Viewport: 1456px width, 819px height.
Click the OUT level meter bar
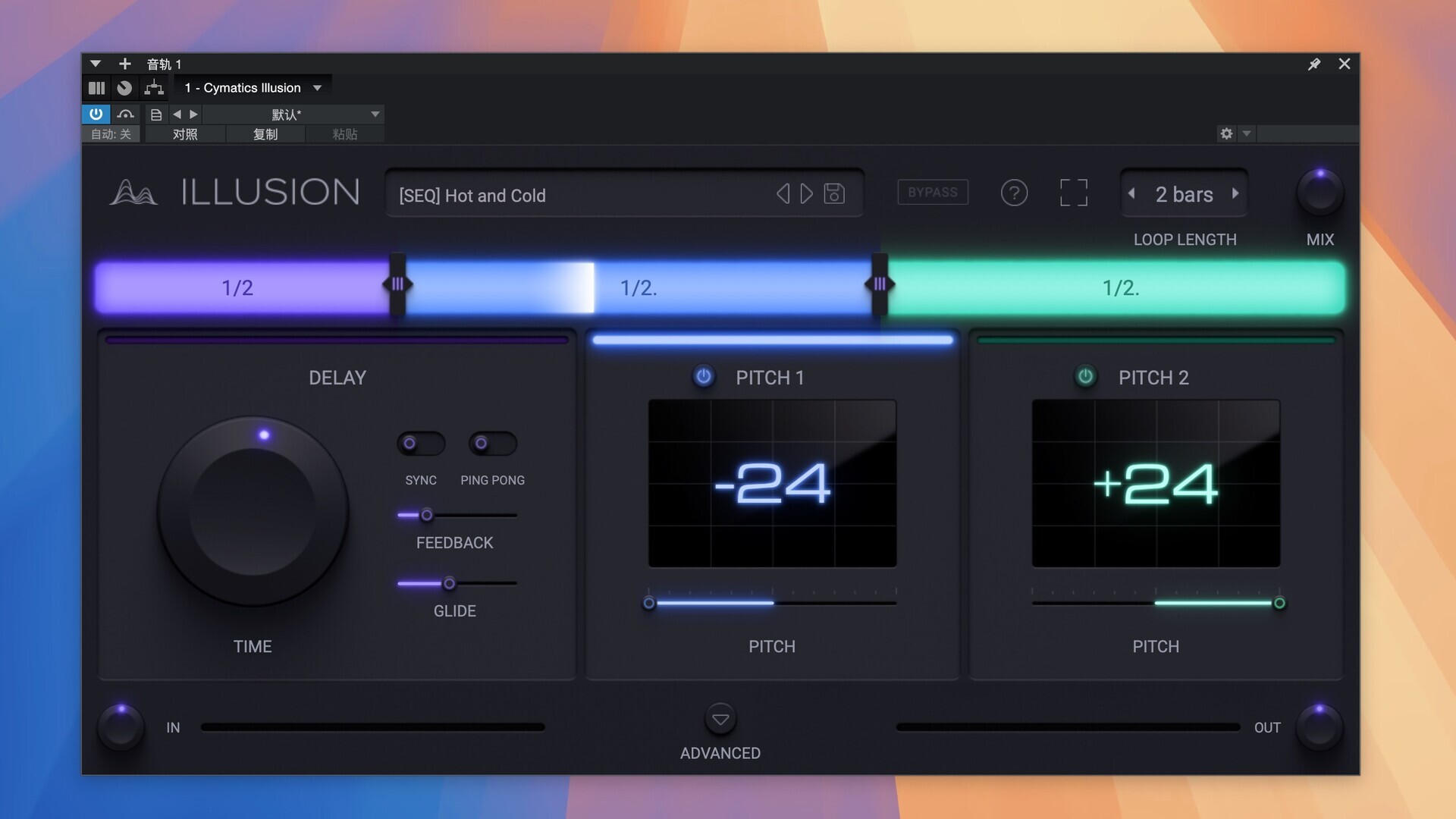coord(1068,726)
